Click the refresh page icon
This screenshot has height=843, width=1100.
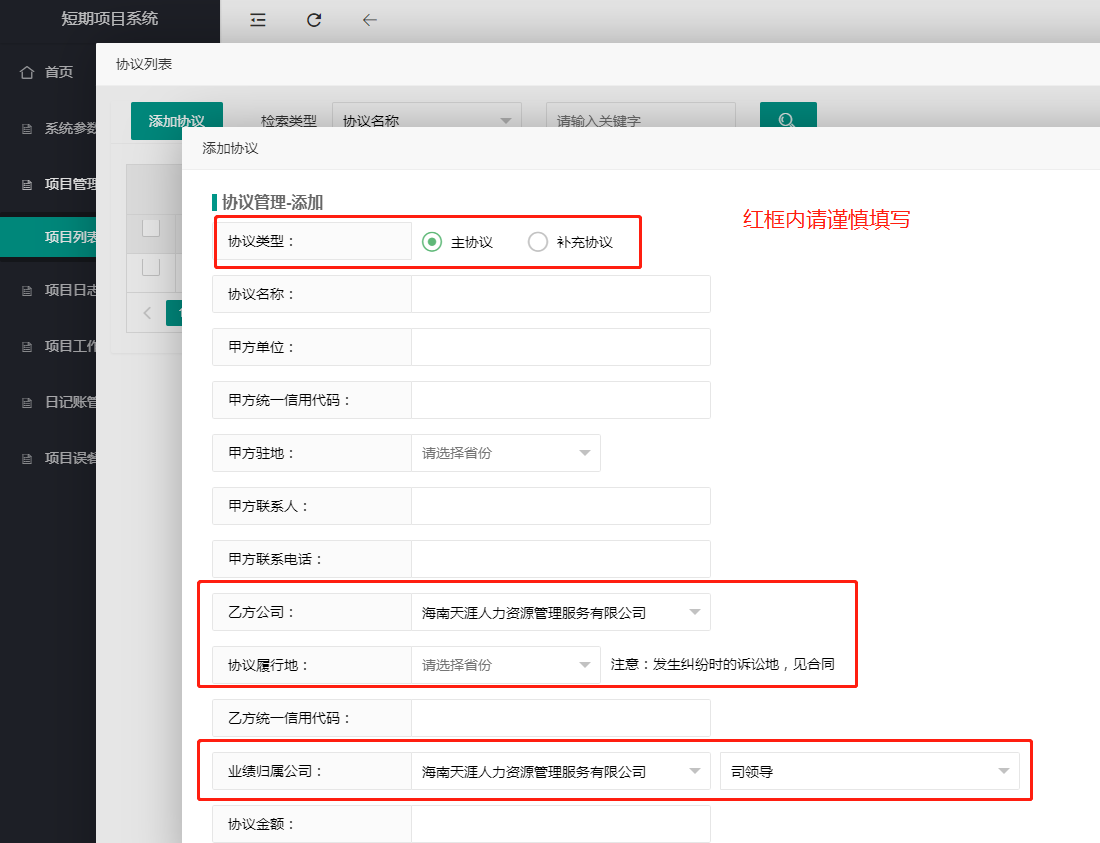point(314,20)
